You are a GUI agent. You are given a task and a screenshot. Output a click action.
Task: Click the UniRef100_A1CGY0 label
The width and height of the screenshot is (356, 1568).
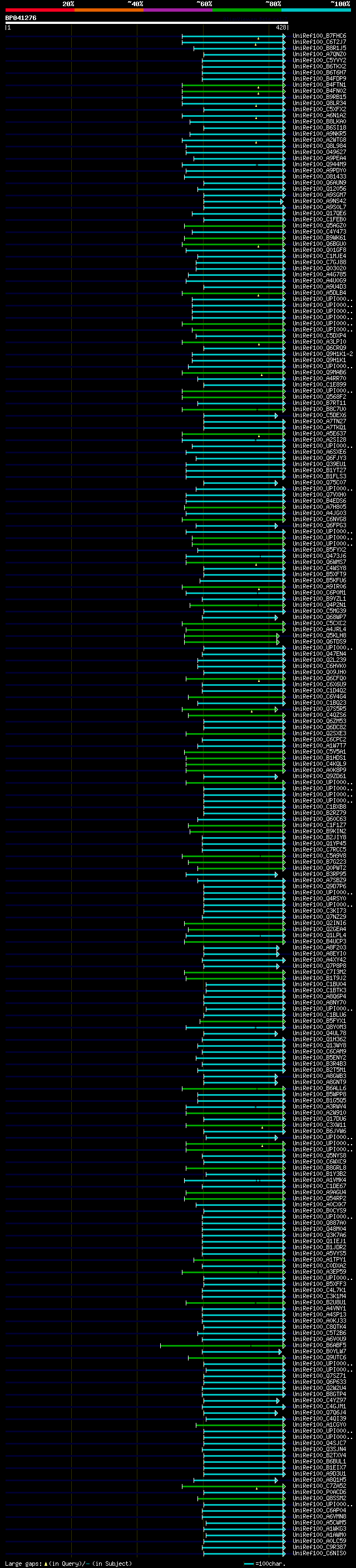click(x=319, y=1425)
